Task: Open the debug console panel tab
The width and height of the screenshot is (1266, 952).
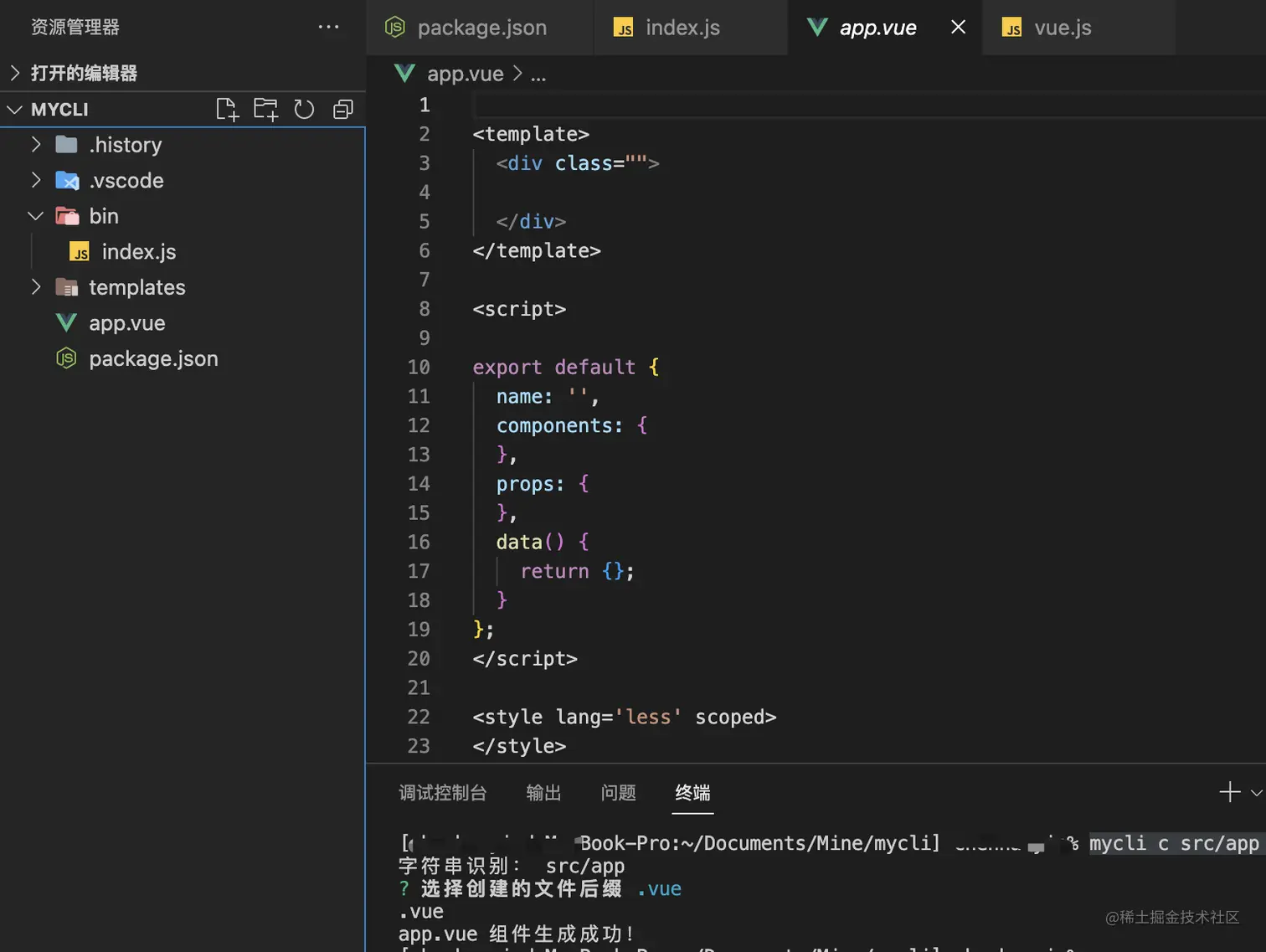Action: (x=442, y=792)
